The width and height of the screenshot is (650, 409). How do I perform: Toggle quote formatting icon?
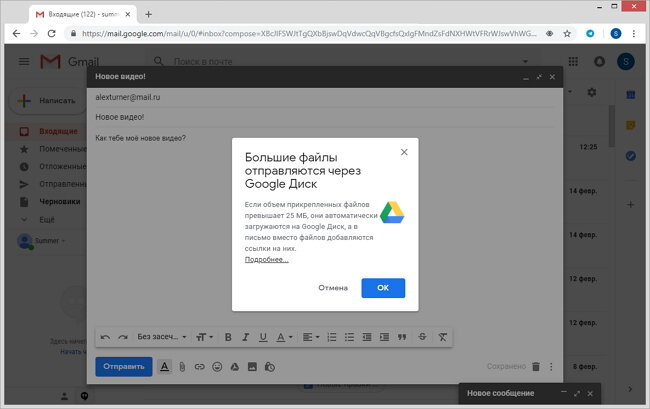point(402,337)
